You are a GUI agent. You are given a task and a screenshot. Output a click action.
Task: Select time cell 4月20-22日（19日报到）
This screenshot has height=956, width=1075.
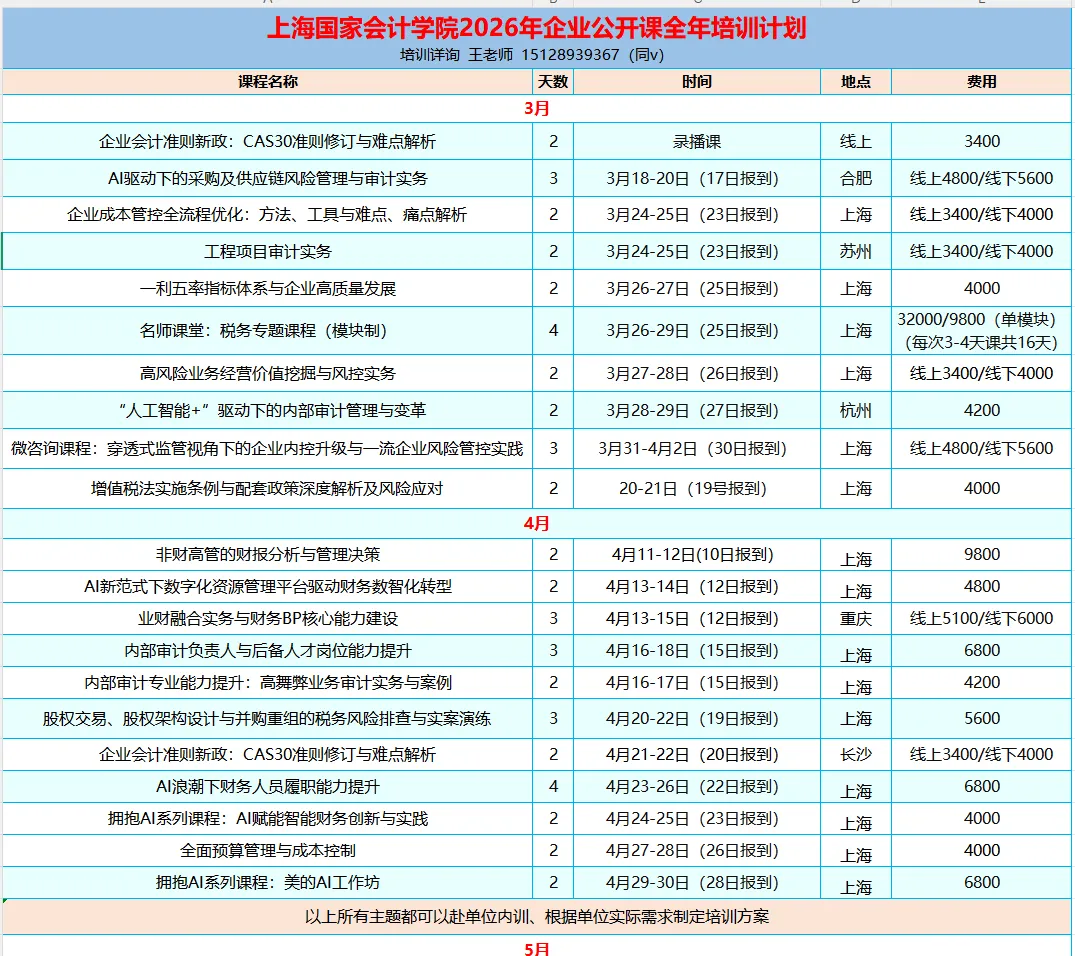pyautogui.click(x=697, y=719)
